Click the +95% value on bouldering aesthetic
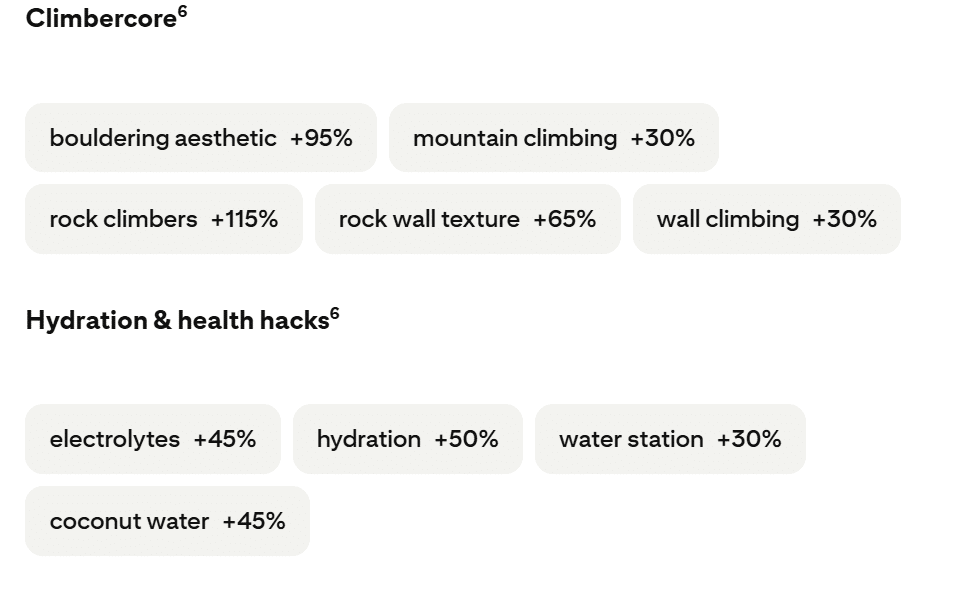This screenshot has height=591, width=955. coord(321,138)
